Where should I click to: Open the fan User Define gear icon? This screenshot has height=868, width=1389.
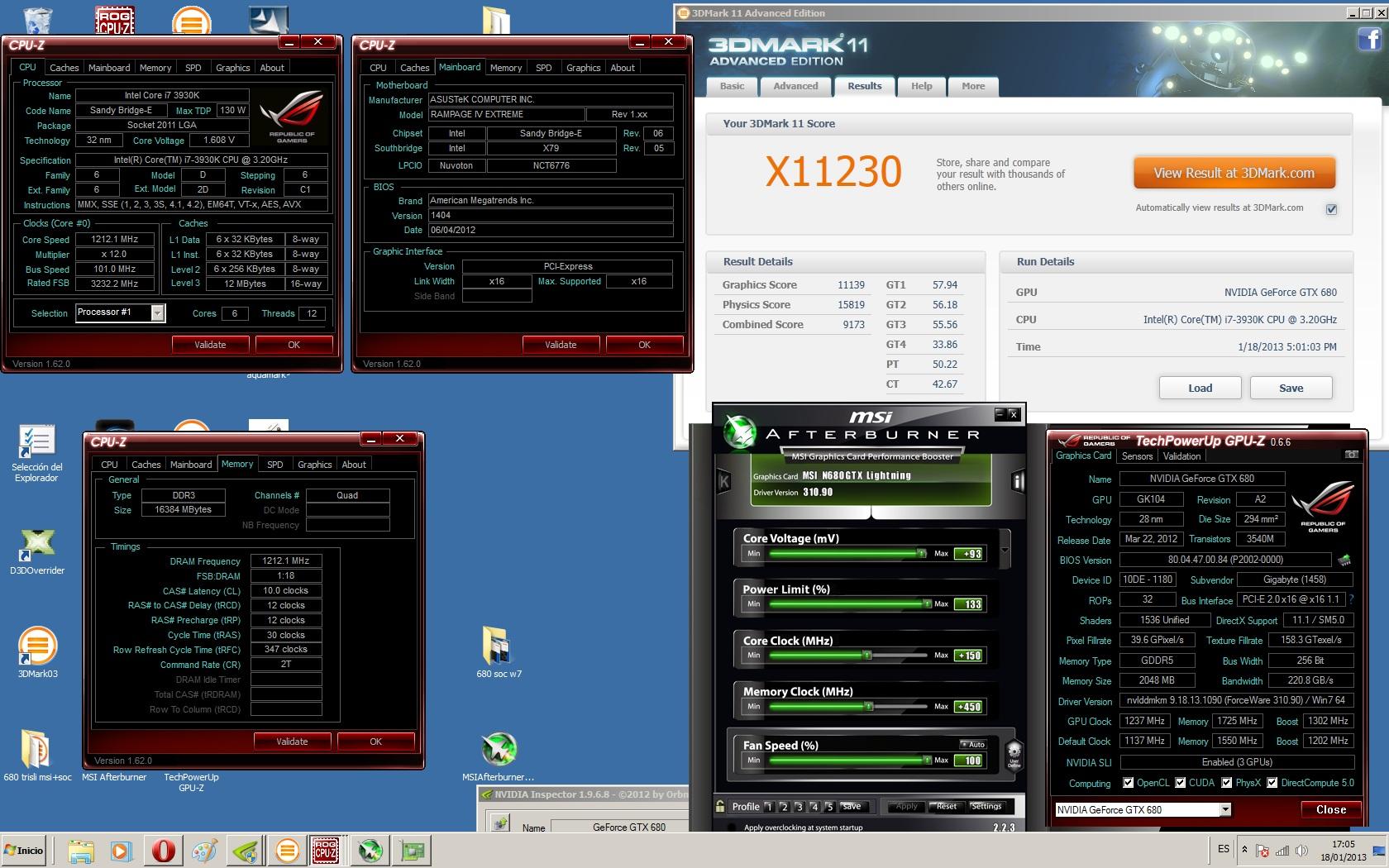(x=1014, y=755)
